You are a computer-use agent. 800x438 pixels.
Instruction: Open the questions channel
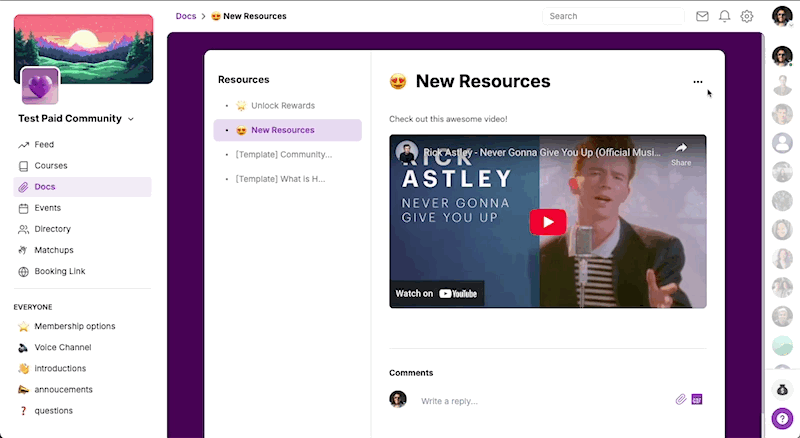[82, 410]
